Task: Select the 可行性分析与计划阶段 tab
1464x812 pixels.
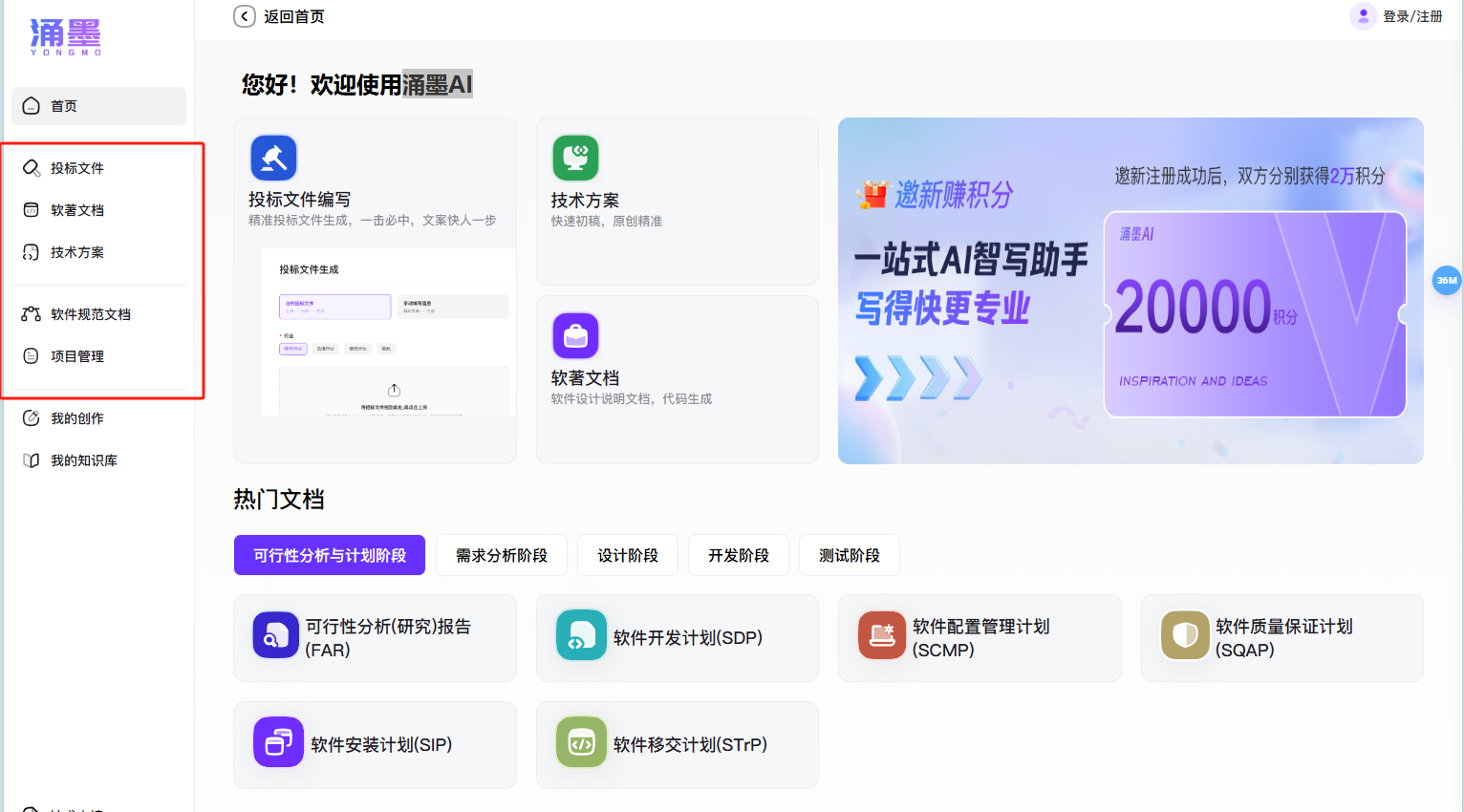Action: [x=330, y=555]
